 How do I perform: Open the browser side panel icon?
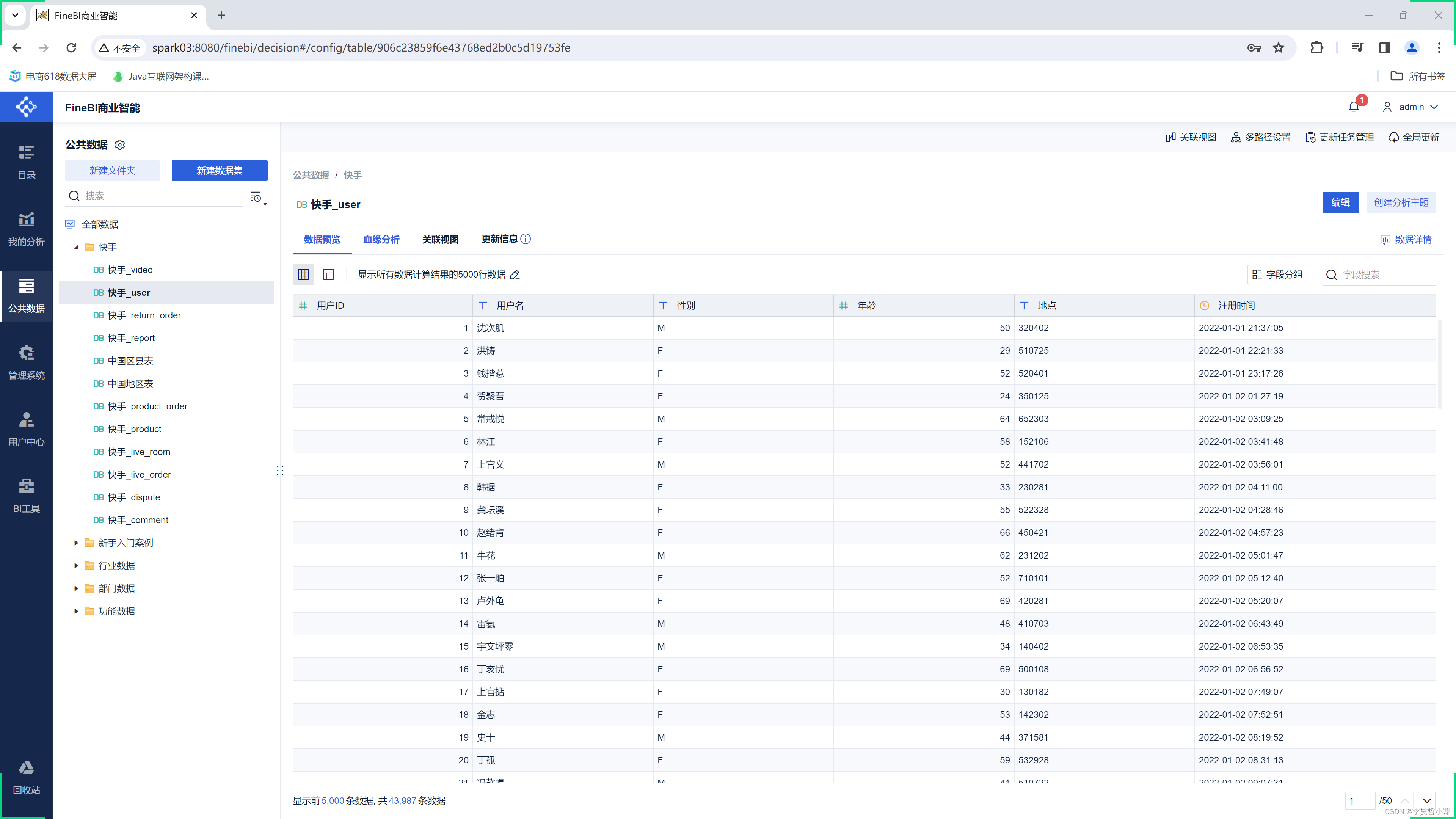(1384, 47)
